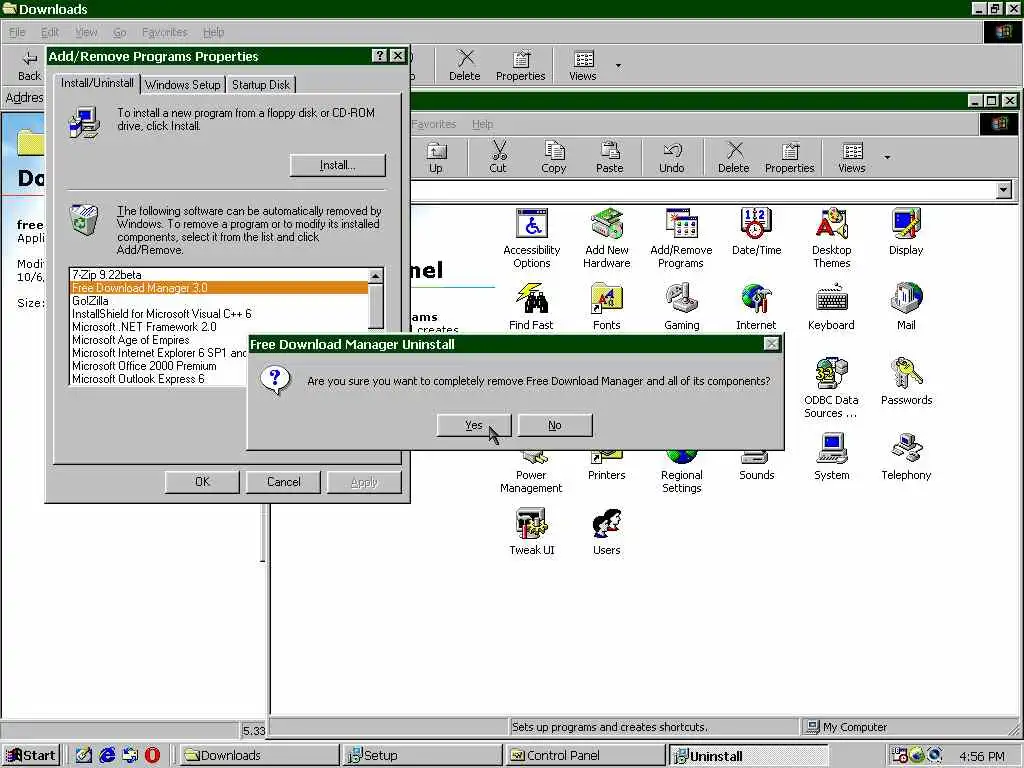The width and height of the screenshot is (1024, 768).
Task: Select Microsoft Age of Empires entry
Action: pos(159,340)
